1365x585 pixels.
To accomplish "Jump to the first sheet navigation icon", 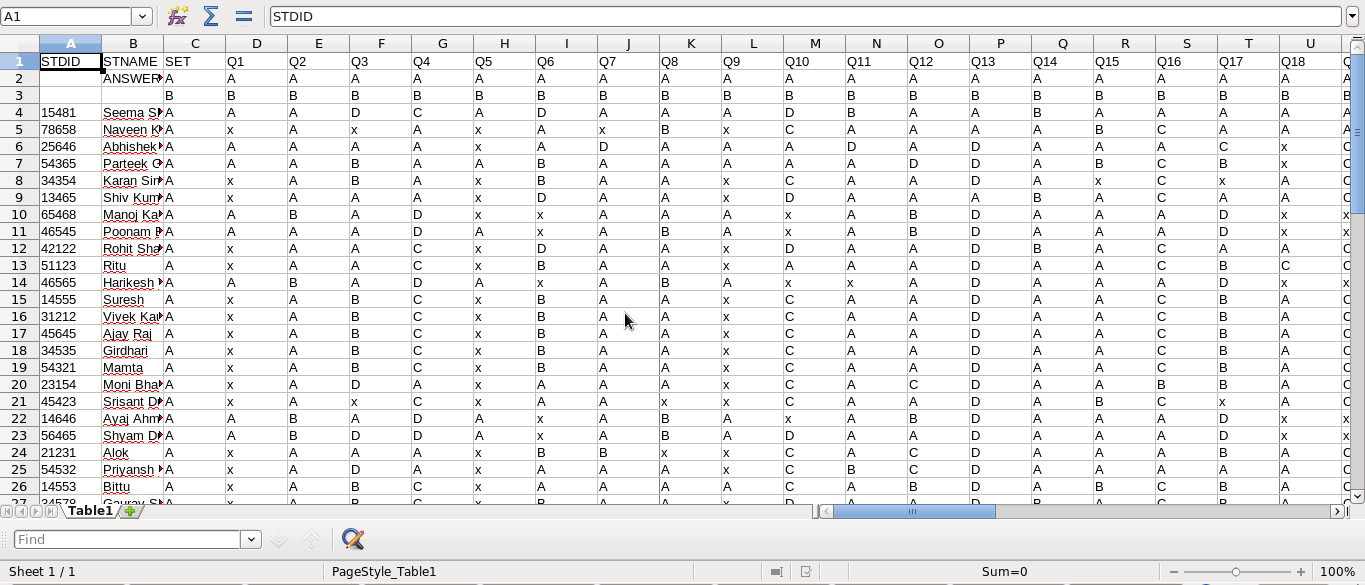I will pos(8,510).
